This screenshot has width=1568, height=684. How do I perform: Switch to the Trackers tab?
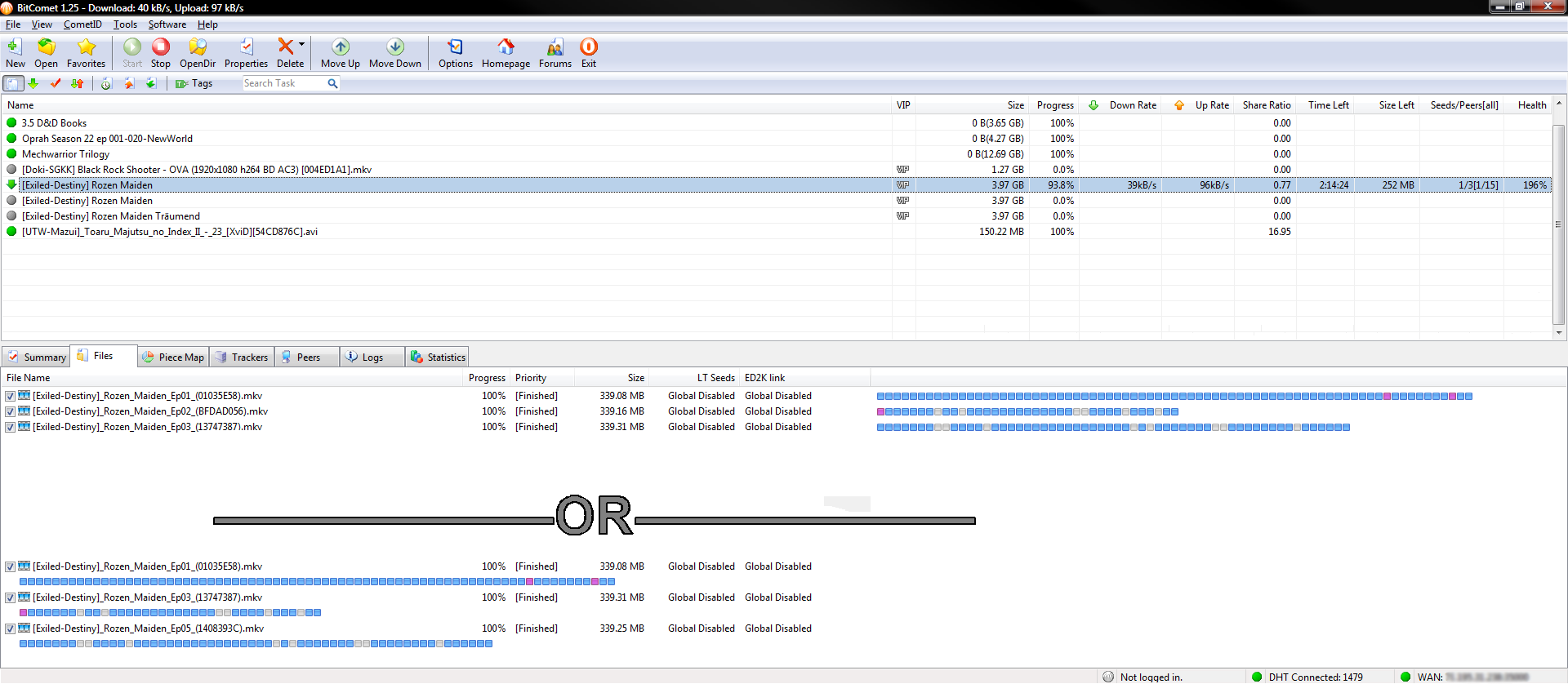pos(241,358)
